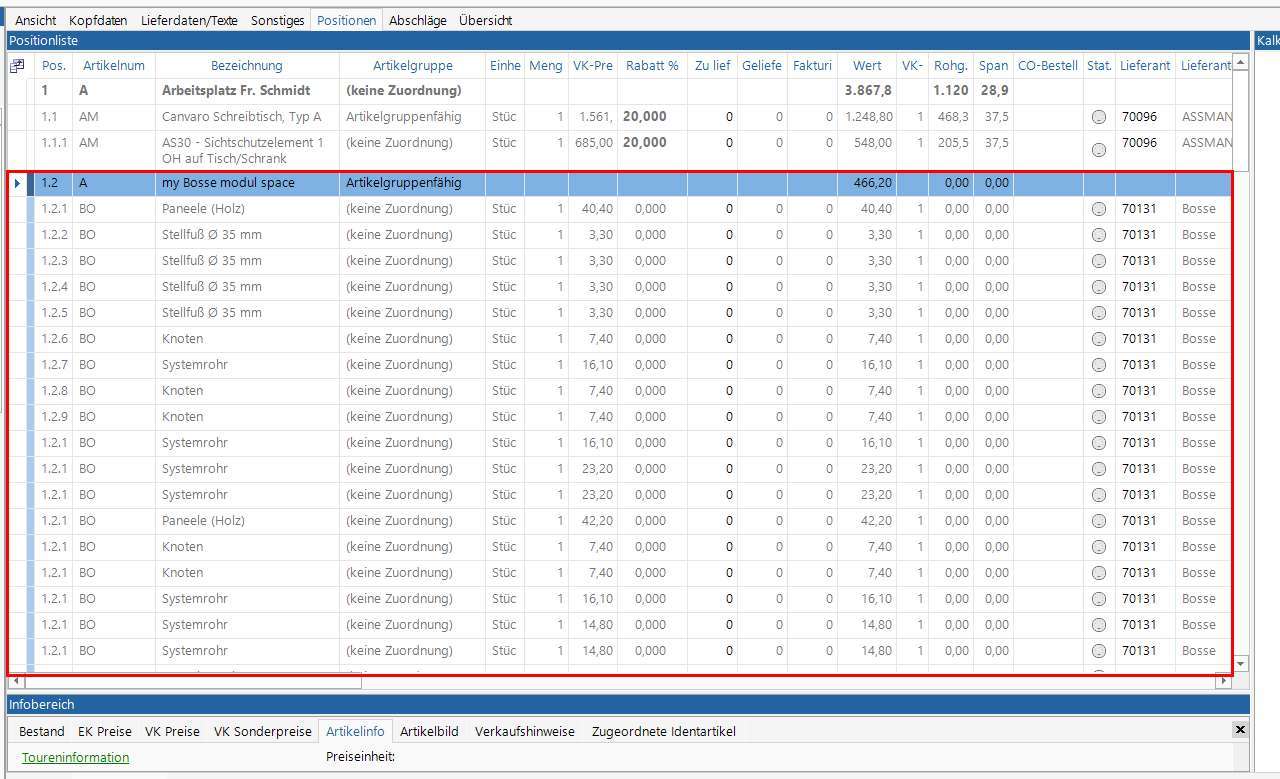Image resolution: width=1280 pixels, height=779 pixels.
Task: Open the Übersicht tab
Action: coord(485,20)
